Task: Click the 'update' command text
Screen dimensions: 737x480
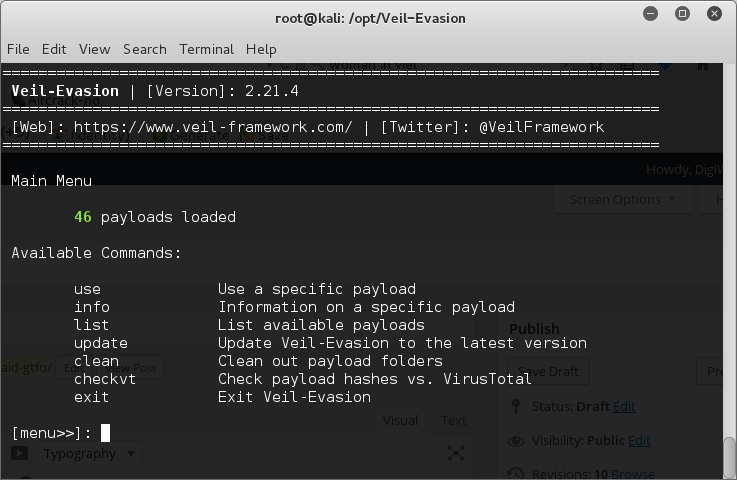Action: (101, 343)
